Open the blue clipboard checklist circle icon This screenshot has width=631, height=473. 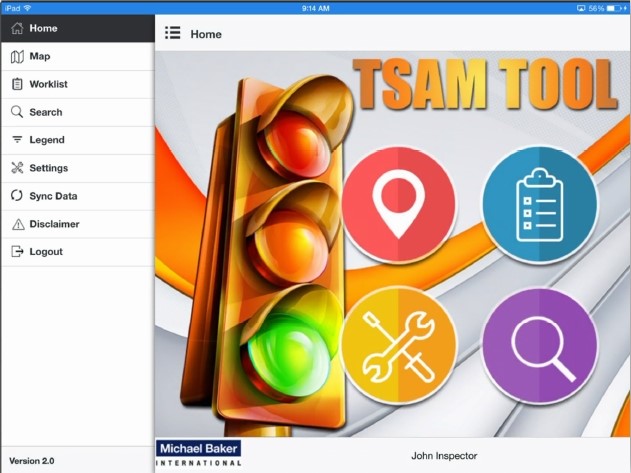[540, 204]
